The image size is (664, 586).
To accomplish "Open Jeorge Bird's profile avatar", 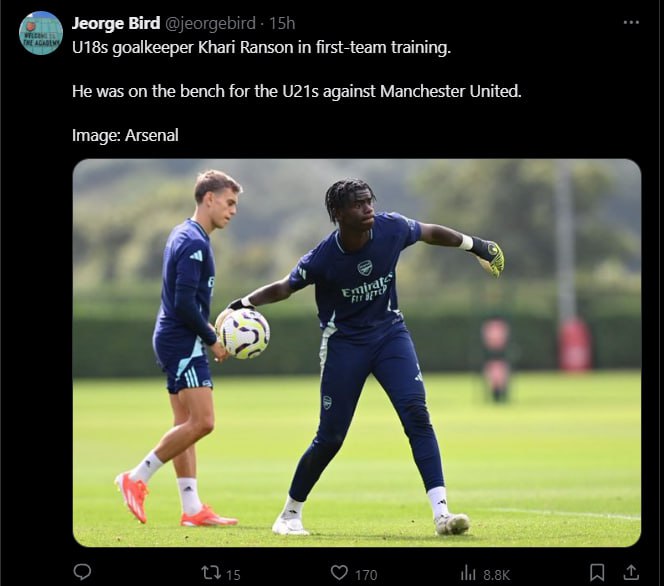I will pos(41,33).
